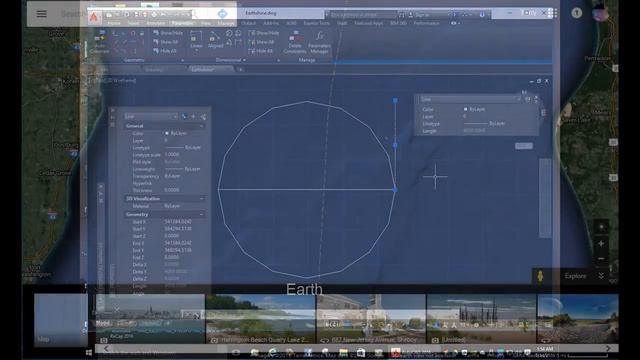Select the Aligned dimensional constraint tool
Screen dimensions: 640x360
(215, 40)
